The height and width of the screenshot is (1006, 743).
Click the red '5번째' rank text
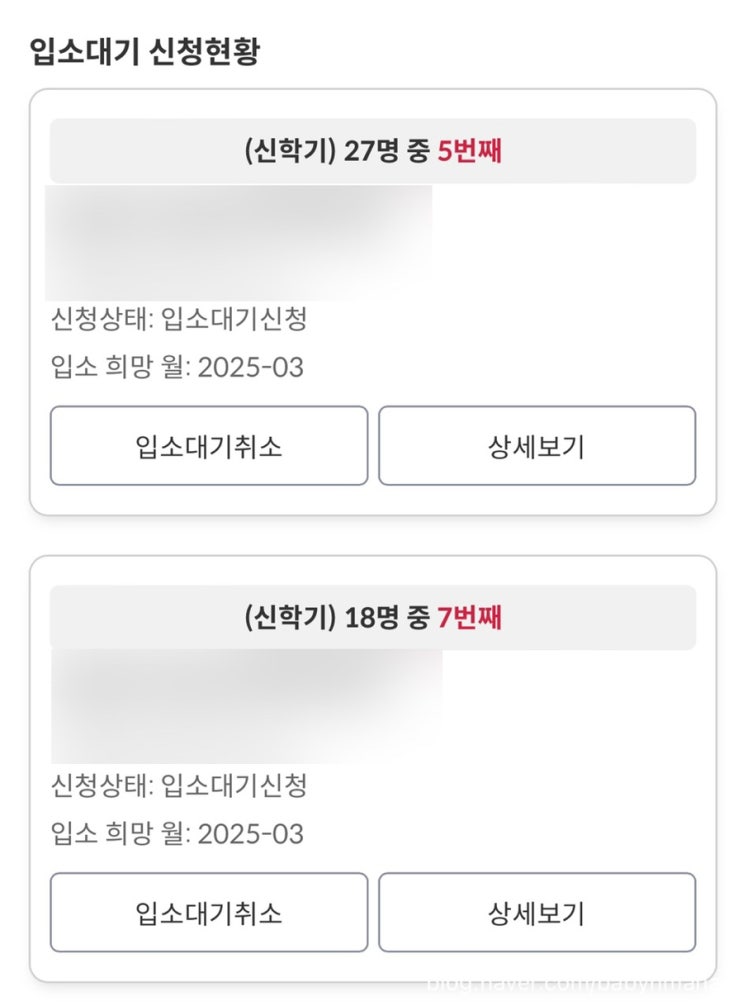click(x=469, y=151)
